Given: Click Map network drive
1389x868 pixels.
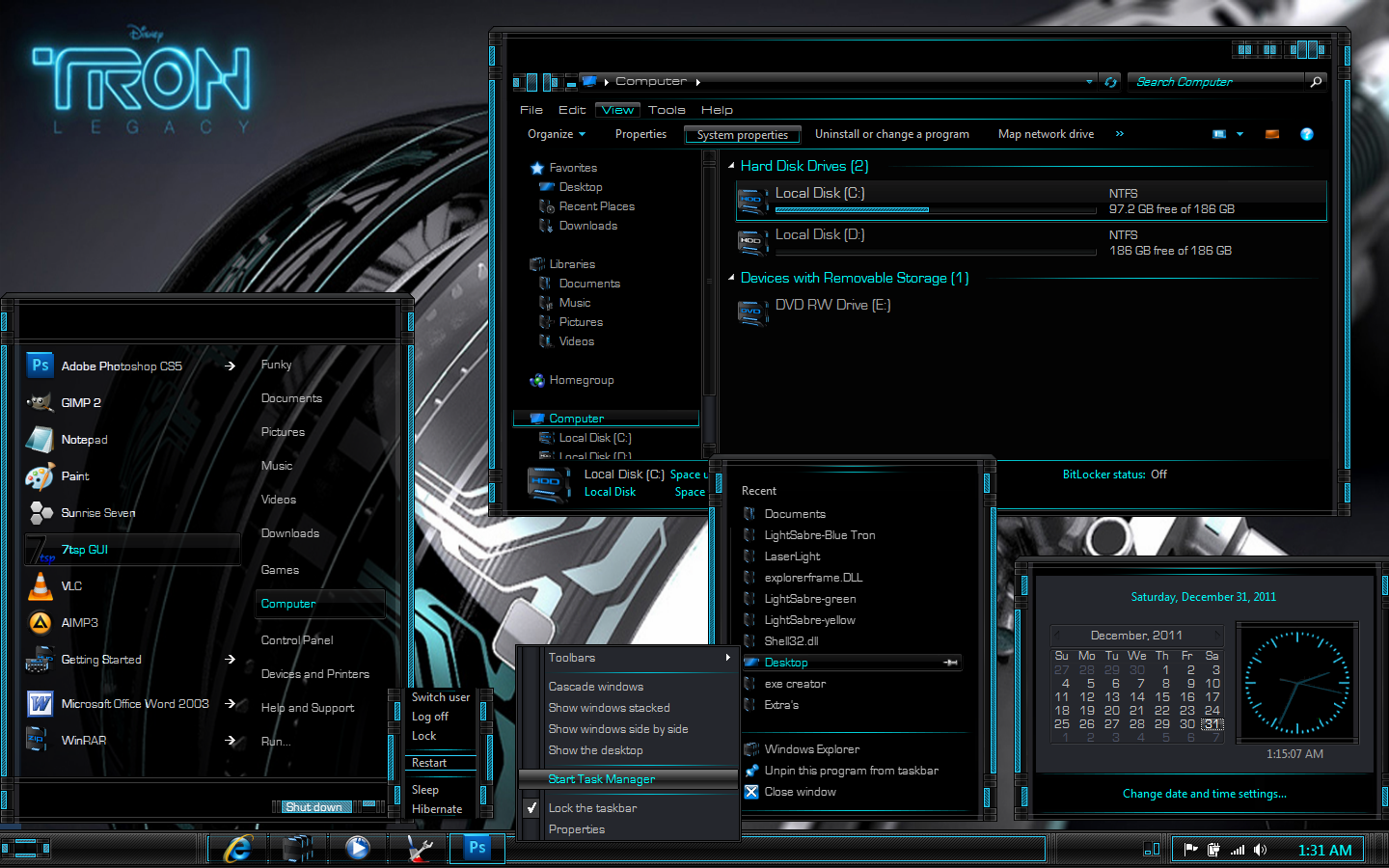Looking at the screenshot, I should (x=1046, y=134).
